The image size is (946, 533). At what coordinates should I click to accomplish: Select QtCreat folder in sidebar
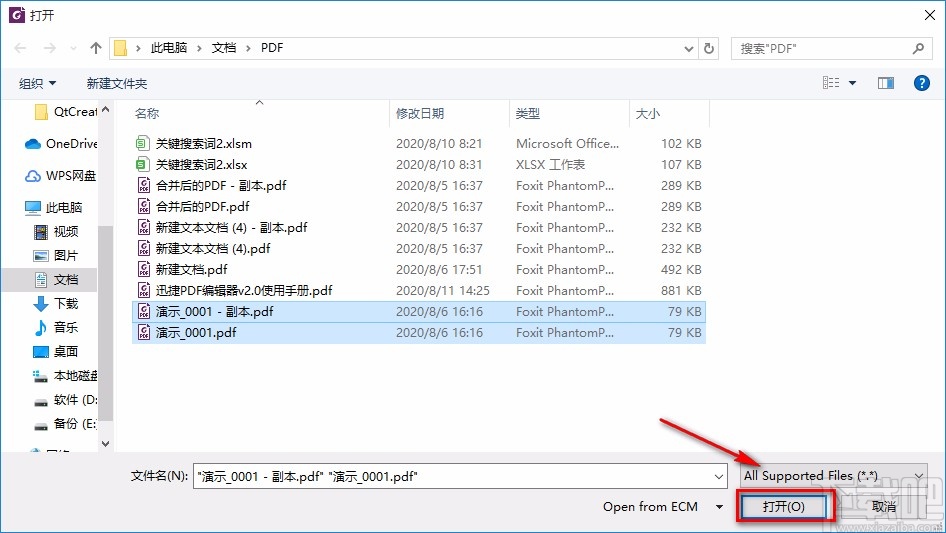coord(66,112)
